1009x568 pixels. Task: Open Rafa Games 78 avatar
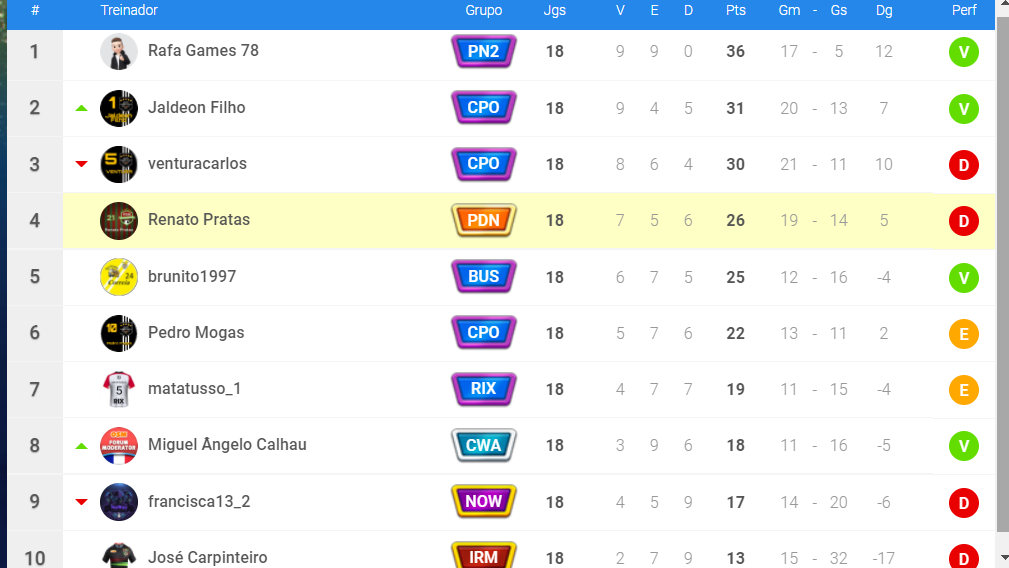(119, 51)
